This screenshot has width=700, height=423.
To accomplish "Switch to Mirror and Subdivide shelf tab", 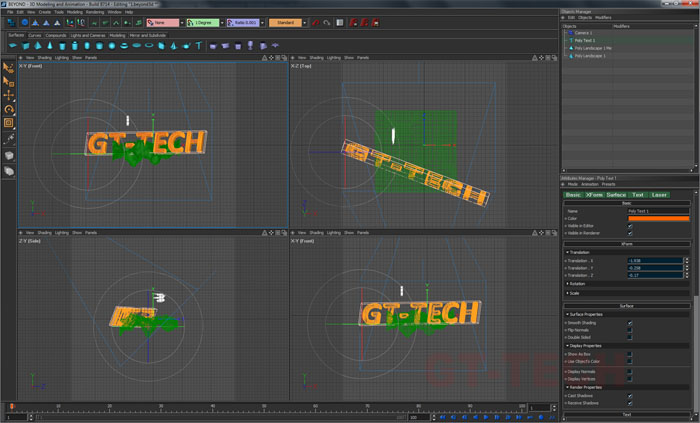I will click(148, 35).
